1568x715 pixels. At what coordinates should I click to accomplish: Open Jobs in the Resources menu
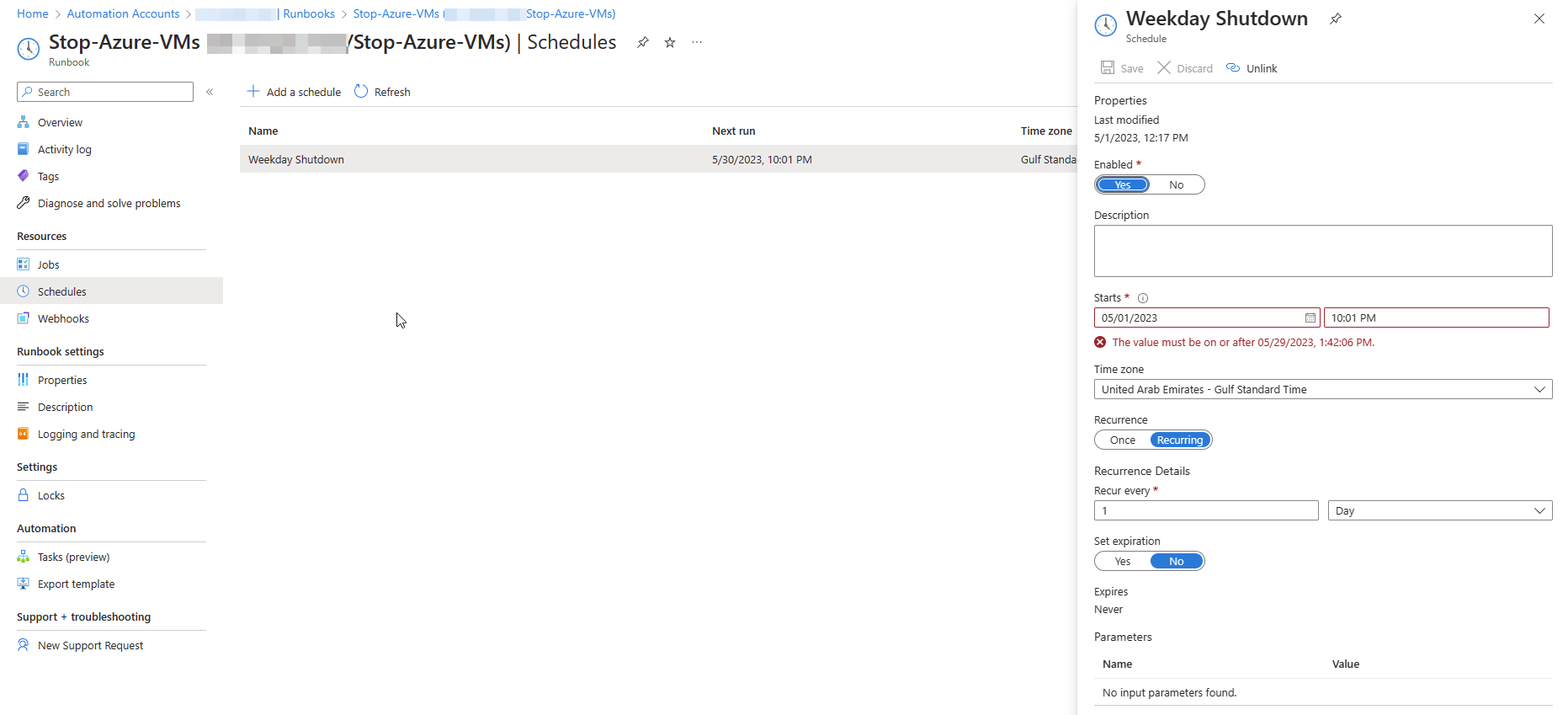48,264
